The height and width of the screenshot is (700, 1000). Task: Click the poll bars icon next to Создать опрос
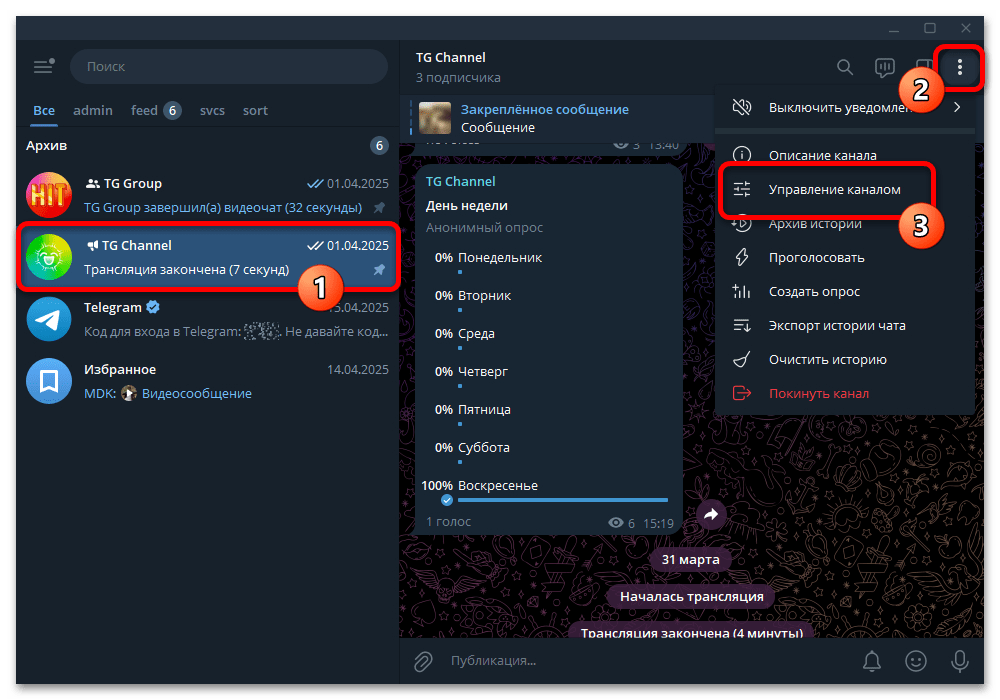(741, 291)
